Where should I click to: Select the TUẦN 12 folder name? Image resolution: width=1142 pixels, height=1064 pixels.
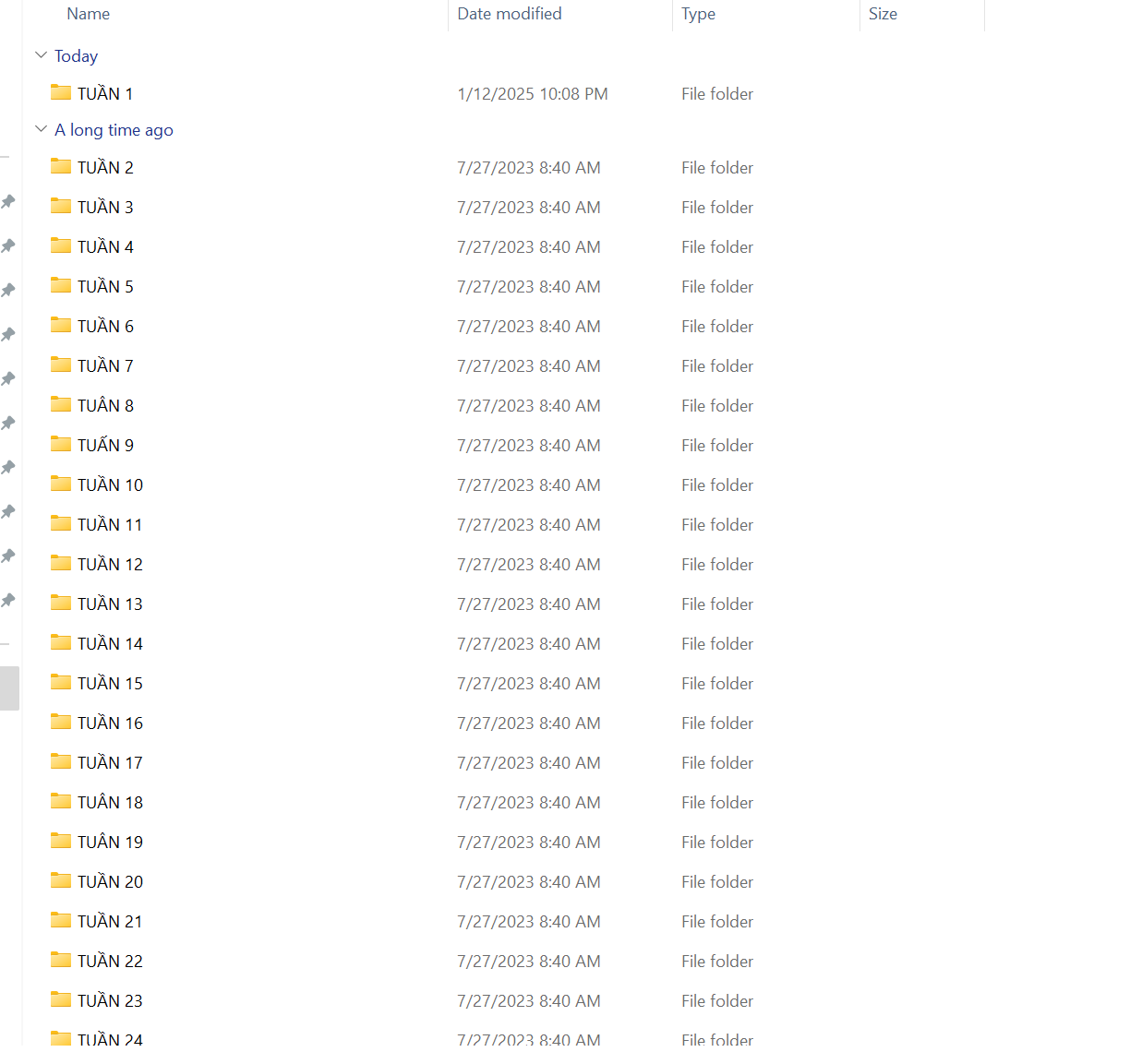click(x=110, y=565)
